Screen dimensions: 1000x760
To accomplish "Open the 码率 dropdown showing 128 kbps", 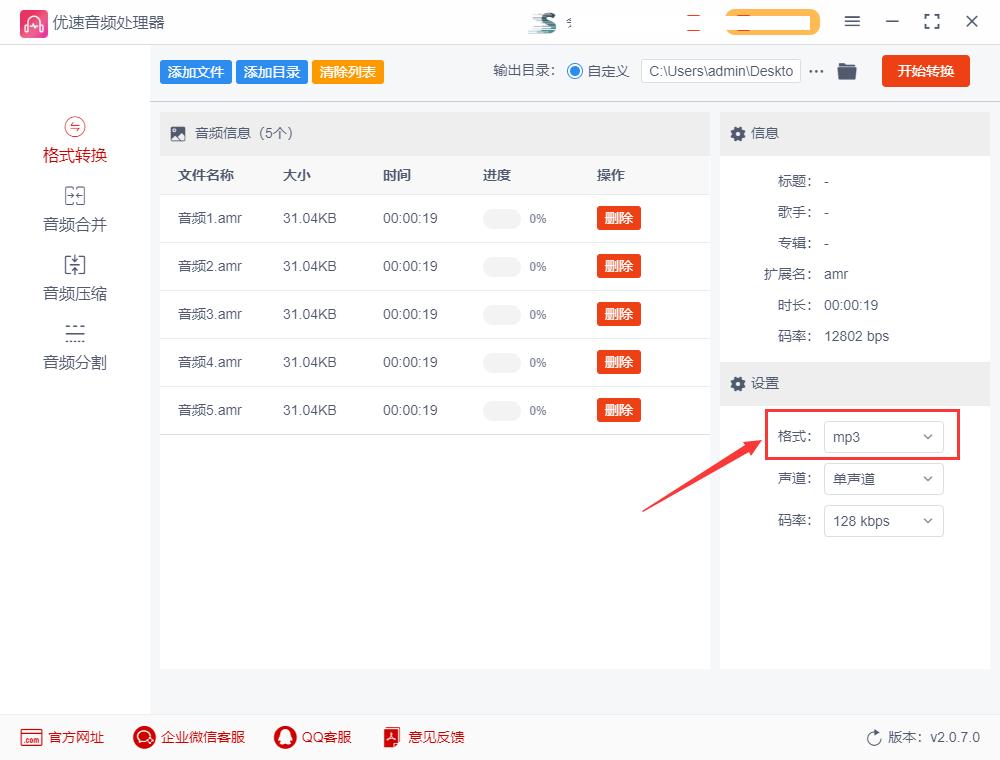I will click(883, 520).
